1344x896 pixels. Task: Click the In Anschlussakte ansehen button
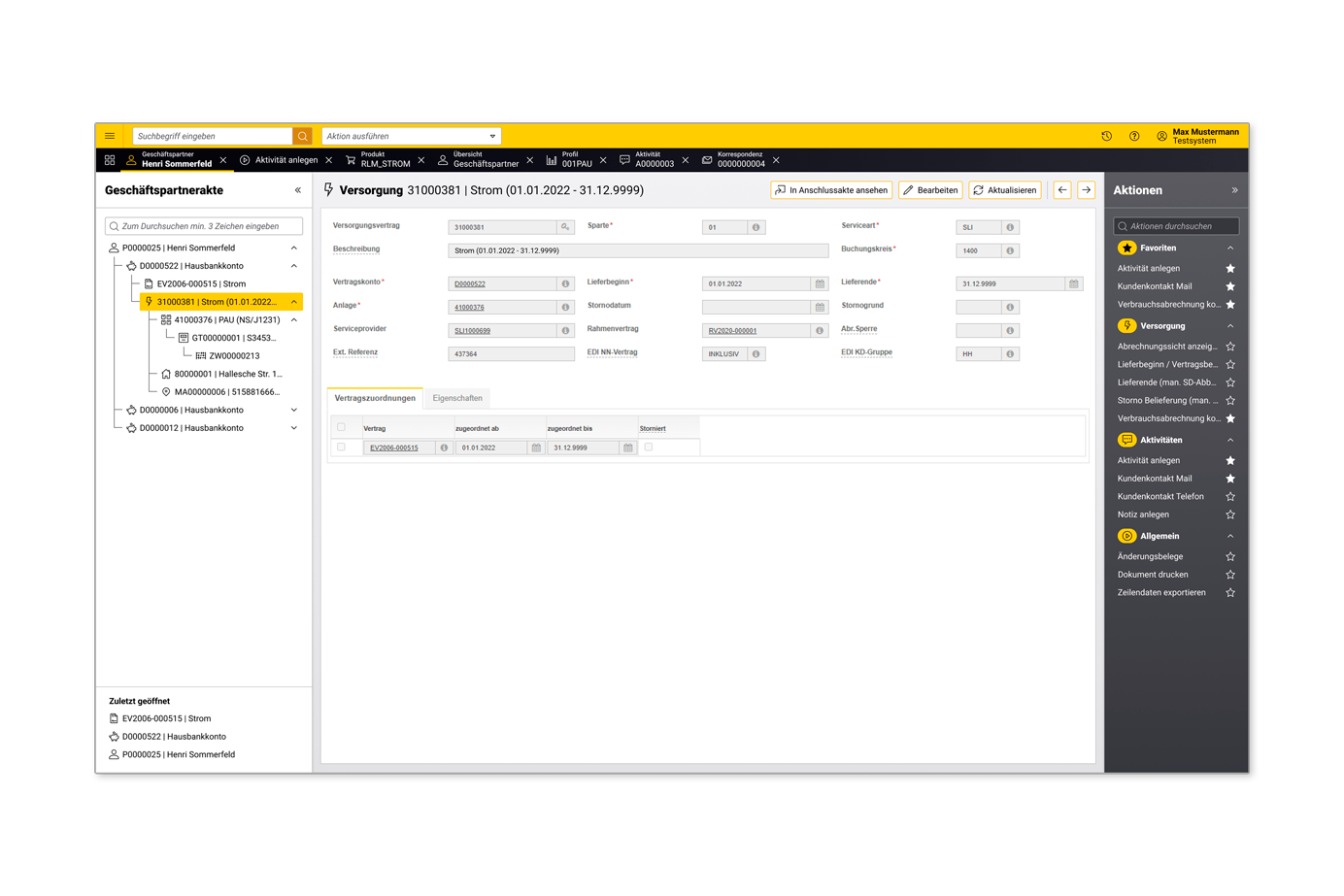click(x=831, y=190)
